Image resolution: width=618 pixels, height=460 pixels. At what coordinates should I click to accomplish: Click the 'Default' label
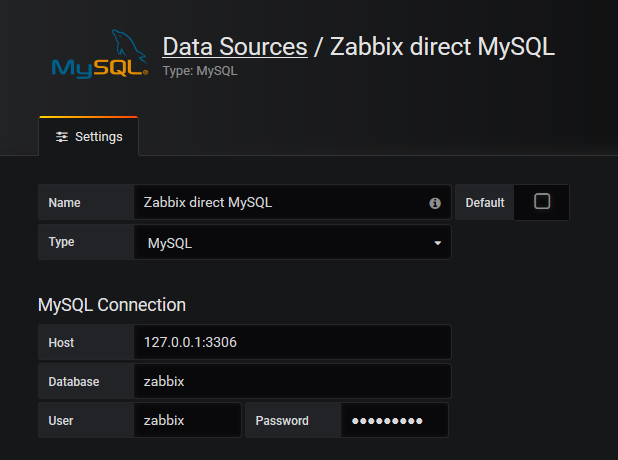[485, 203]
